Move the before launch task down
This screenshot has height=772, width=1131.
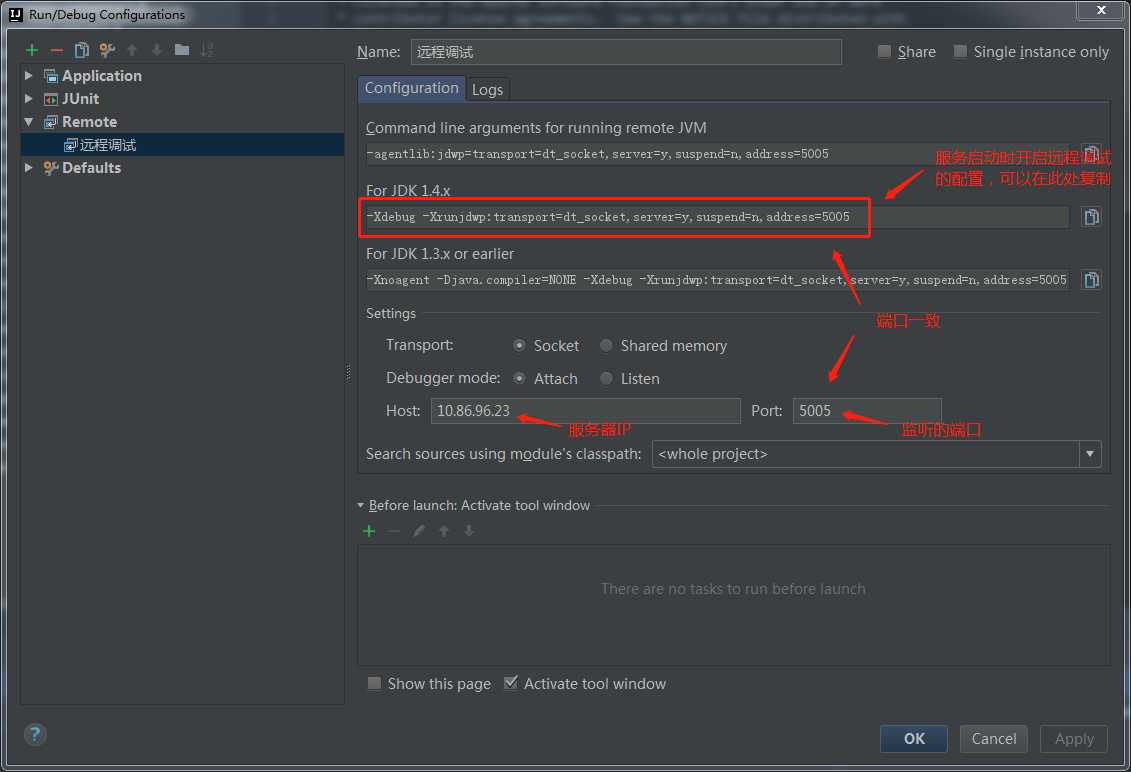click(469, 531)
